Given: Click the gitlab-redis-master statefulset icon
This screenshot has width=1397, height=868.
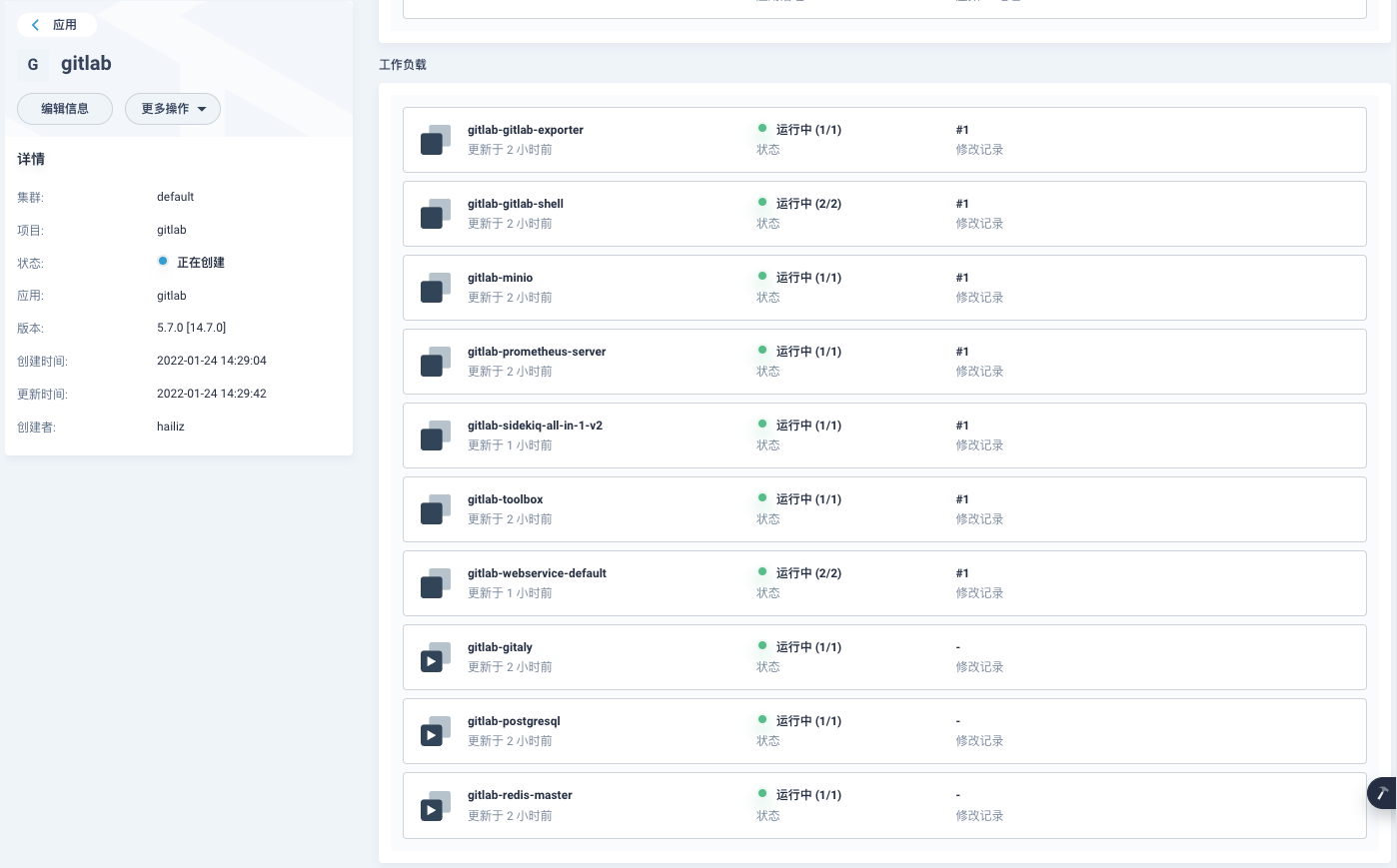Looking at the screenshot, I should coord(436,805).
